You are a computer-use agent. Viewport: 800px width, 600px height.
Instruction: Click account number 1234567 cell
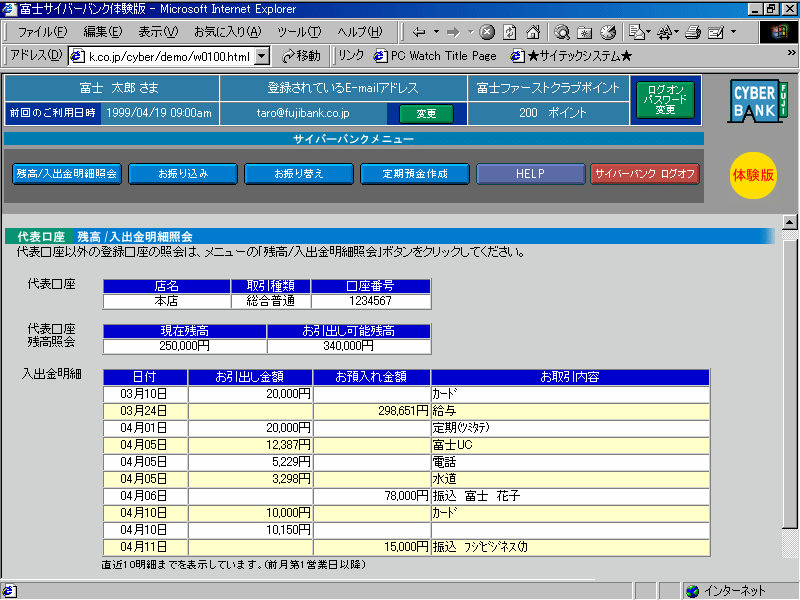371,301
